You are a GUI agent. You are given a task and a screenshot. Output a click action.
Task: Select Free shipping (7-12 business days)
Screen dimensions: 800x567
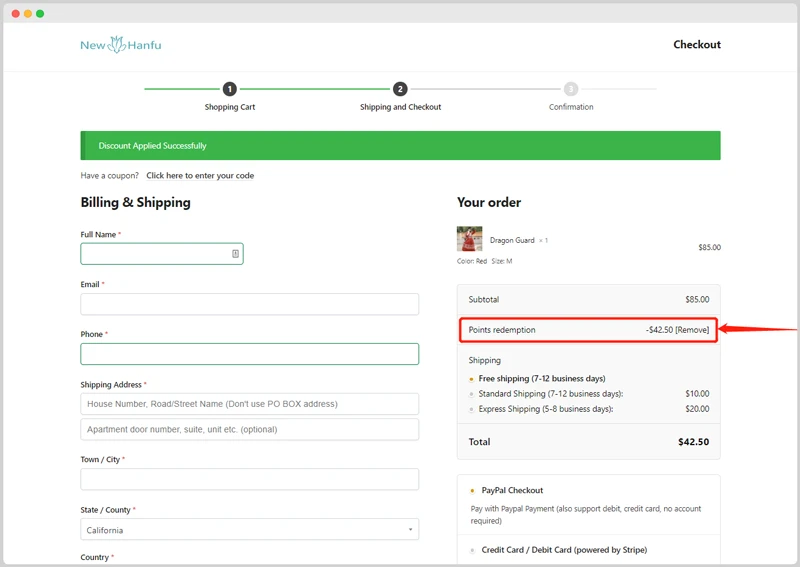(x=472, y=379)
